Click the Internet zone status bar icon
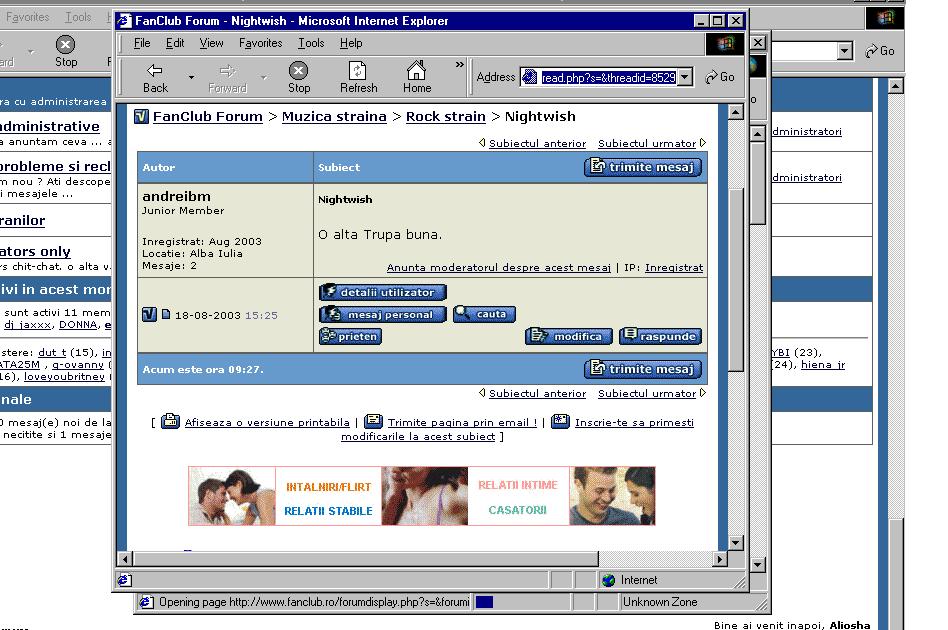 (x=609, y=580)
